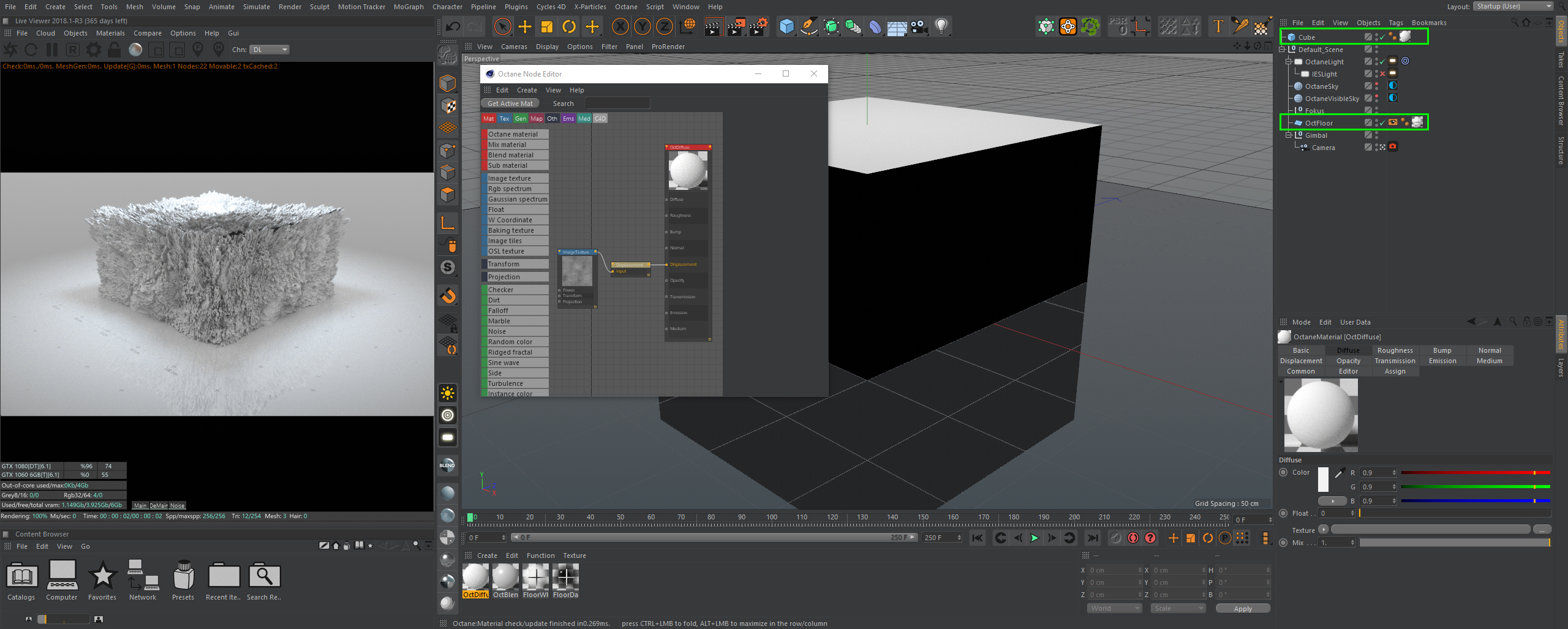Switch to the Roughness tab

1395,350
